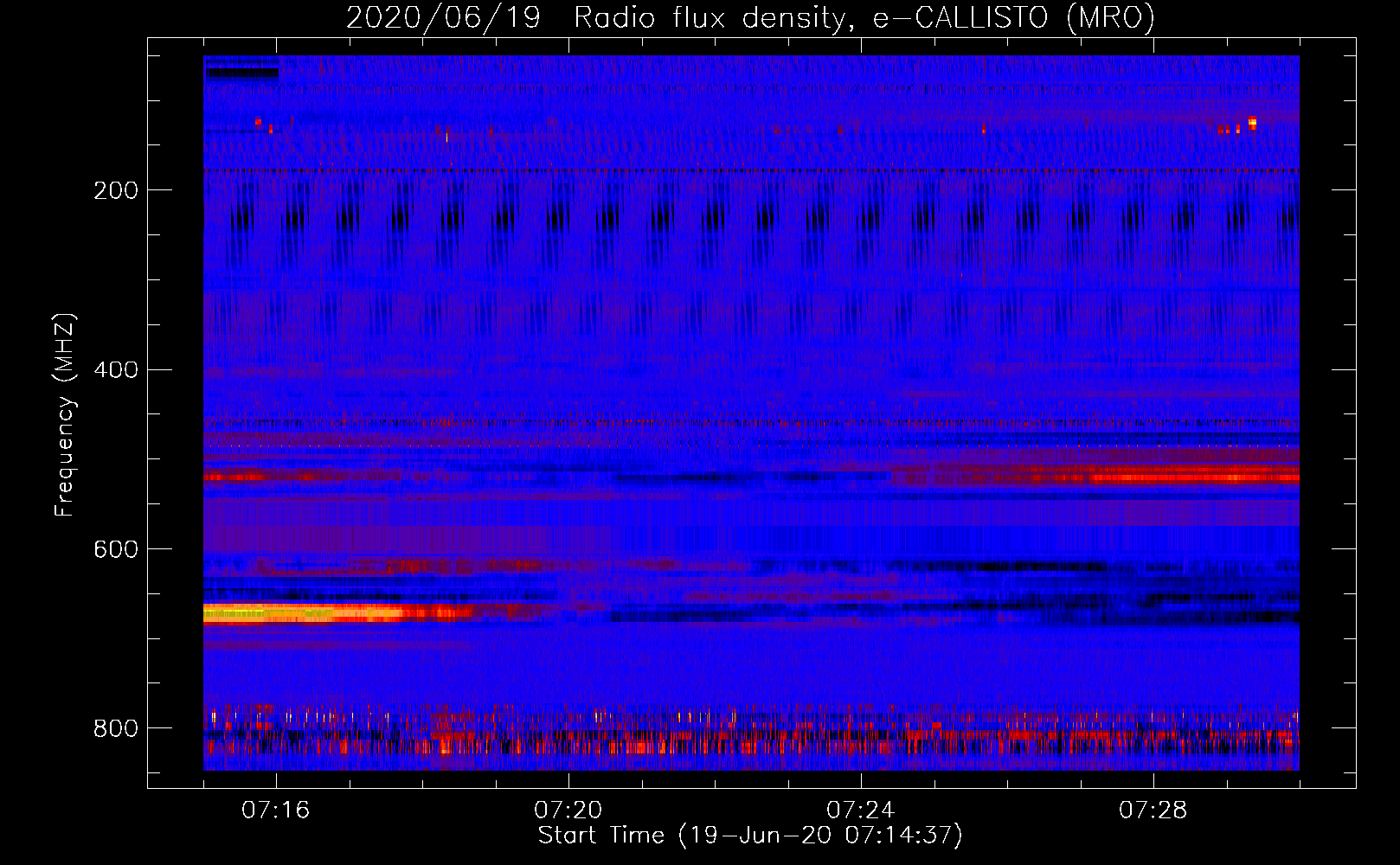Click the 800 frequency tick label
This screenshot has height=865, width=1400.
116,728
